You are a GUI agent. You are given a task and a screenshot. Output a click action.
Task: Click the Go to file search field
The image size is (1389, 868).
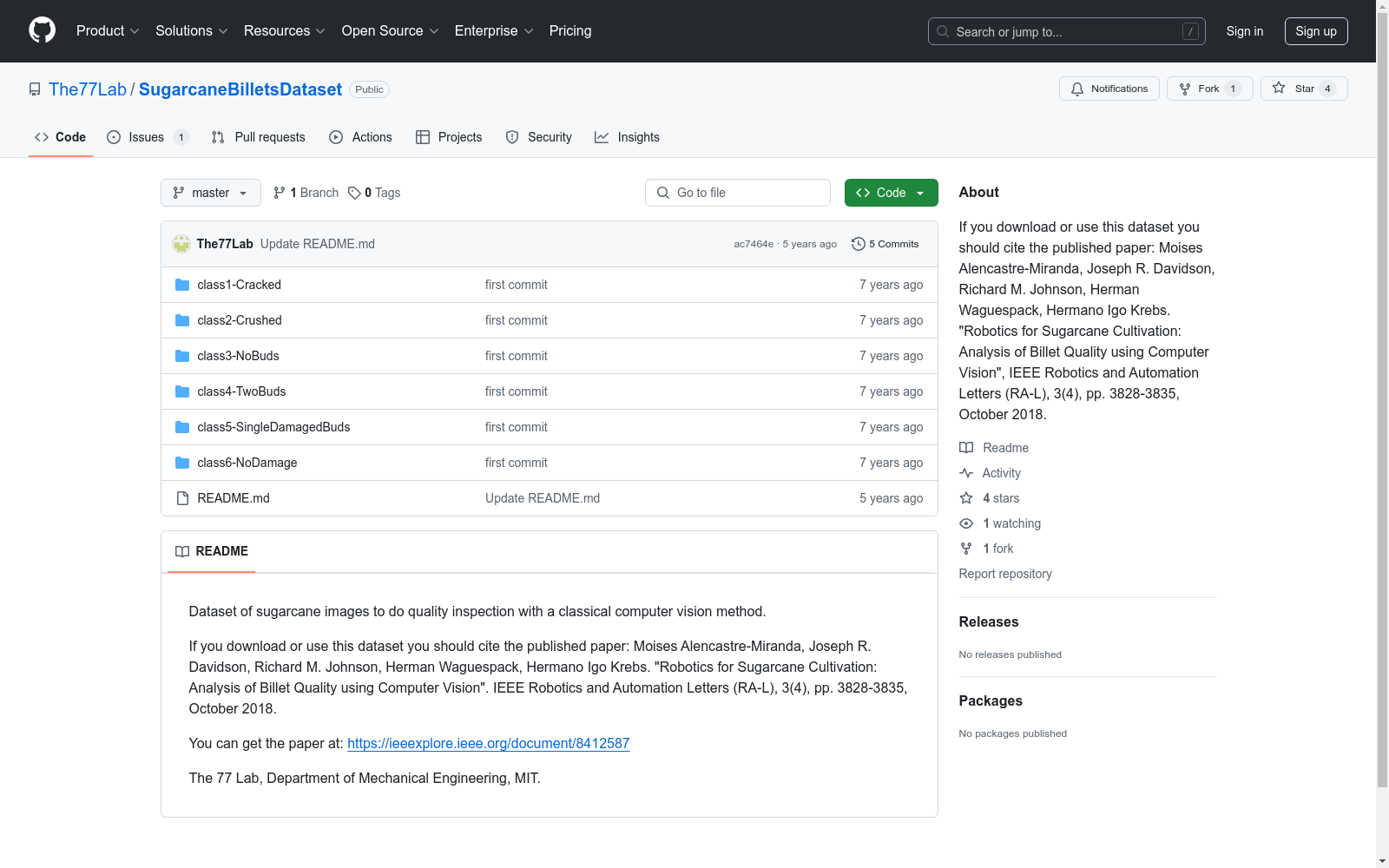click(738, 193)
